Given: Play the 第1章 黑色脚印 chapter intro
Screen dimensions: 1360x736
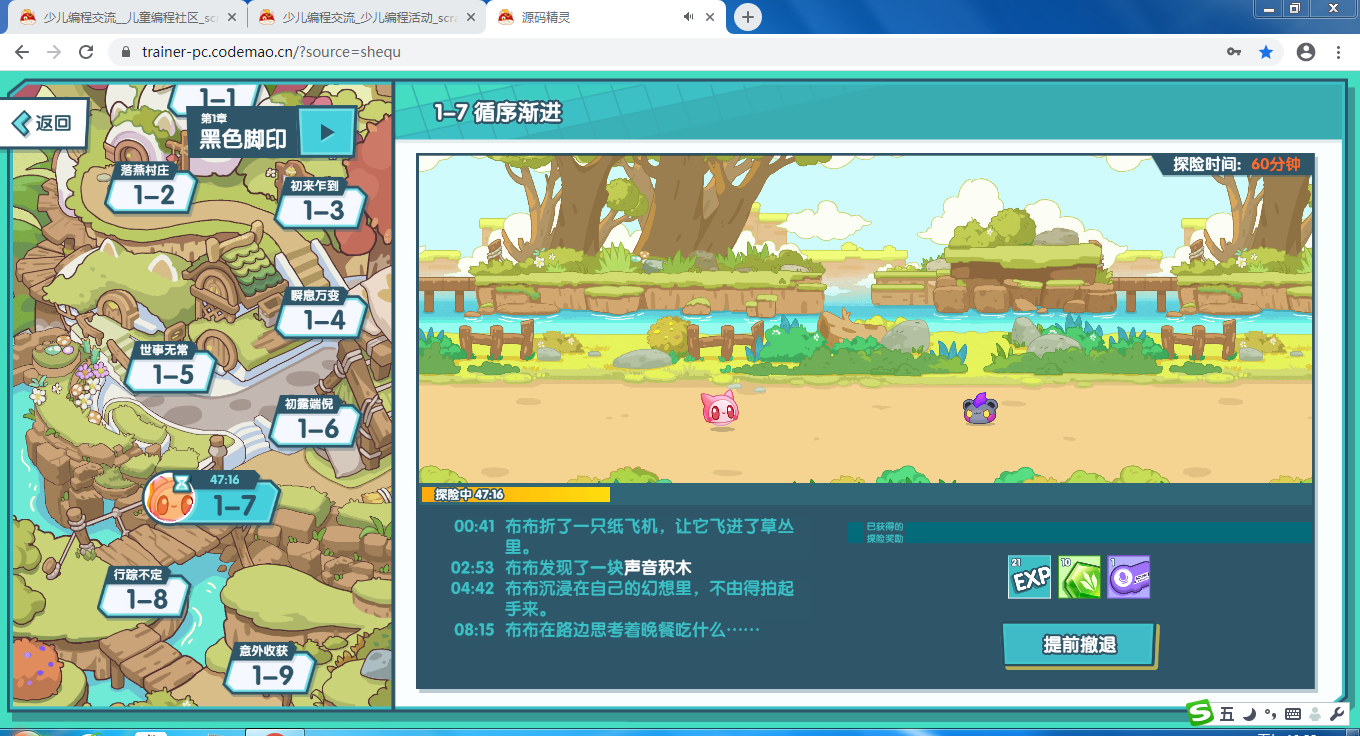Looking at the screenshot, I should pyautogui.click(x=326, y=132).
